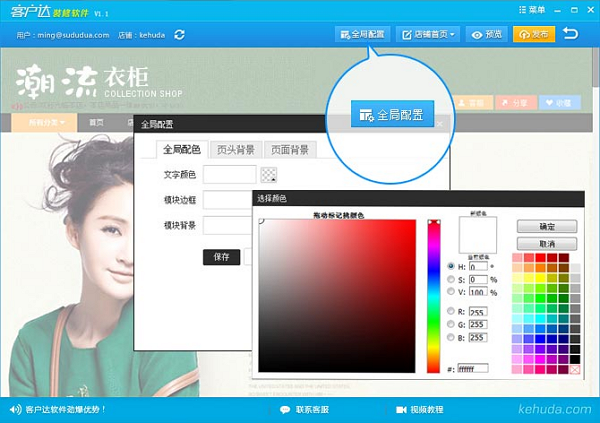Open the 菜单 menu in the title bar
The image size is (600, 423).
click(532, 10)
